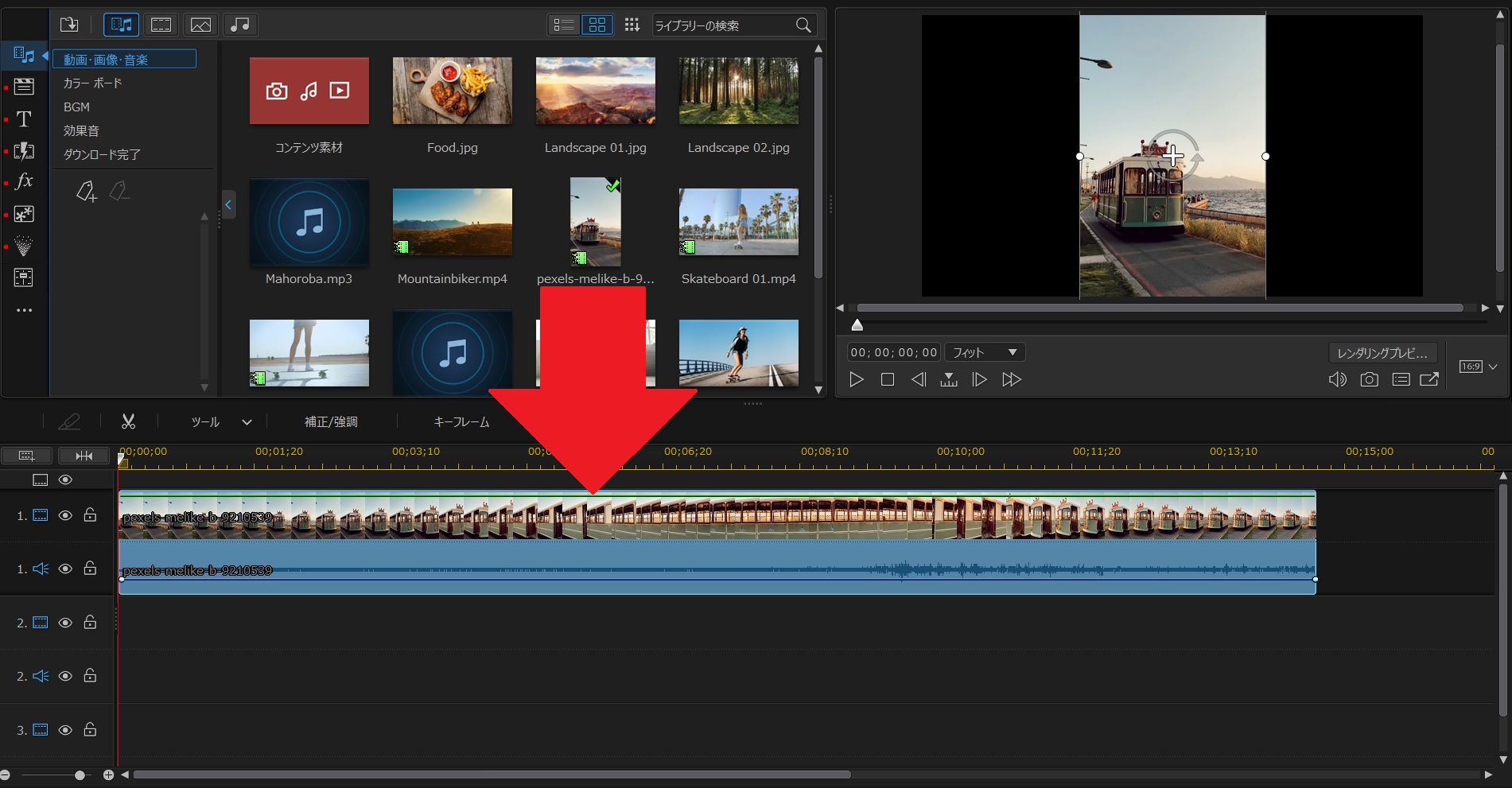Switch library to grid thumbnail view
The height and width of the screenshot is (788, 1512).
point(597,25)
